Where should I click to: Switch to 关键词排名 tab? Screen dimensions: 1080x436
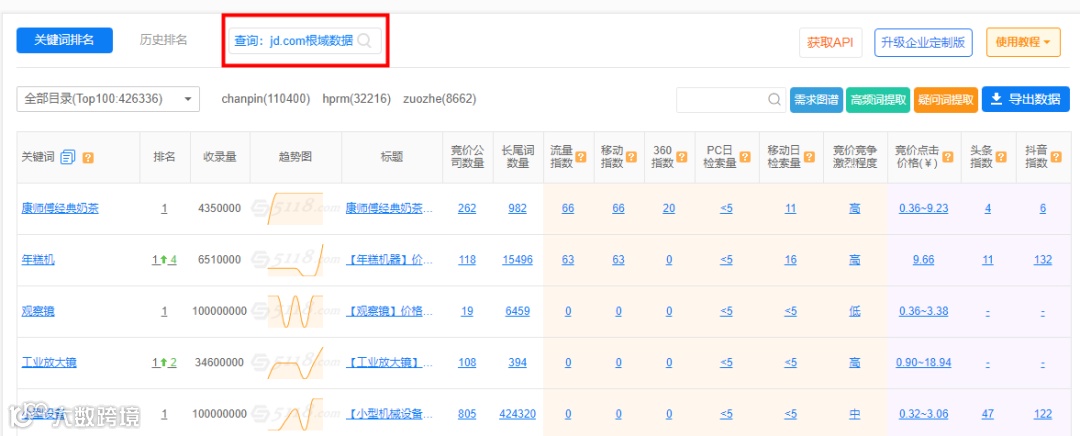(65, 41)
